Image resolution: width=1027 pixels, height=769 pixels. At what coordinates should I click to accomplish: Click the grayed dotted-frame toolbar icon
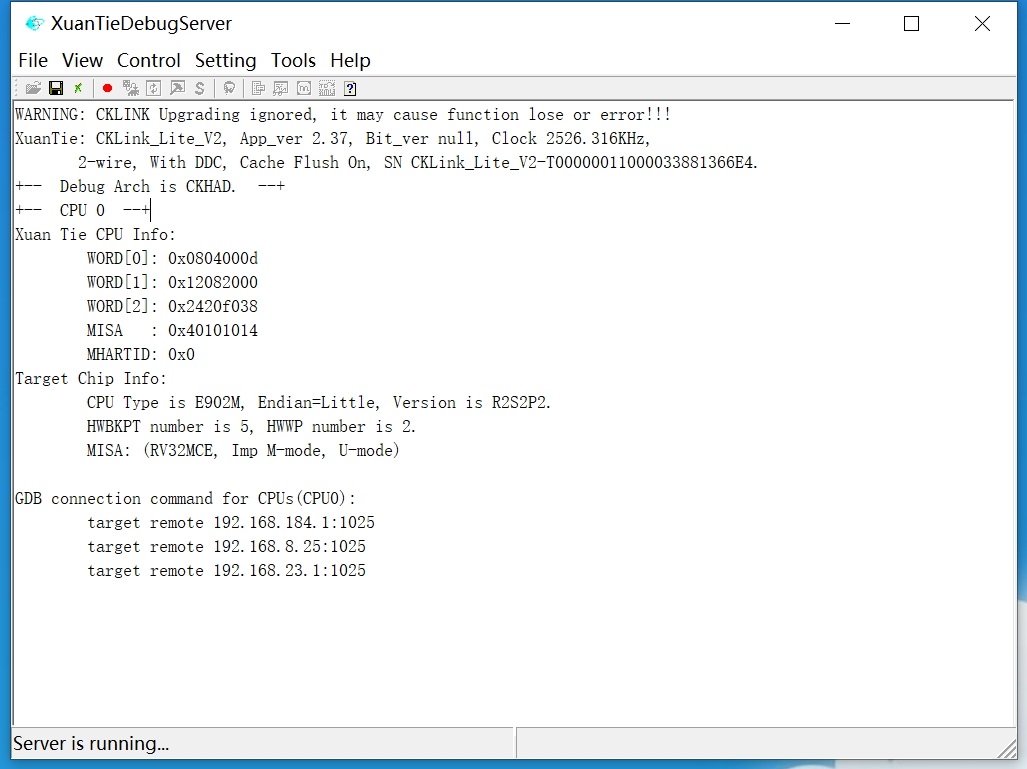327,88
